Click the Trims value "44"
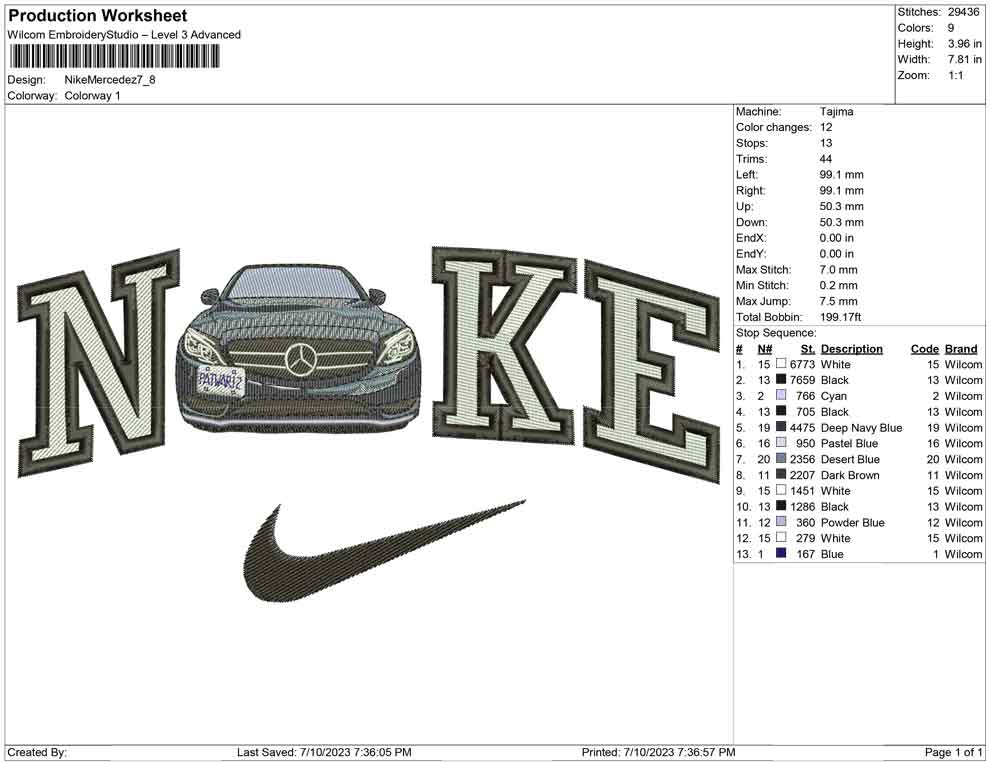 (826, 158)
